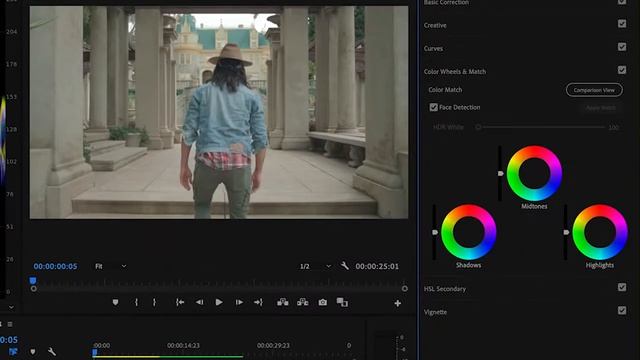The width and height of the screenshot is (640, 360).
Task: Disable the Creative section checkbox
Action: [622, 24]
